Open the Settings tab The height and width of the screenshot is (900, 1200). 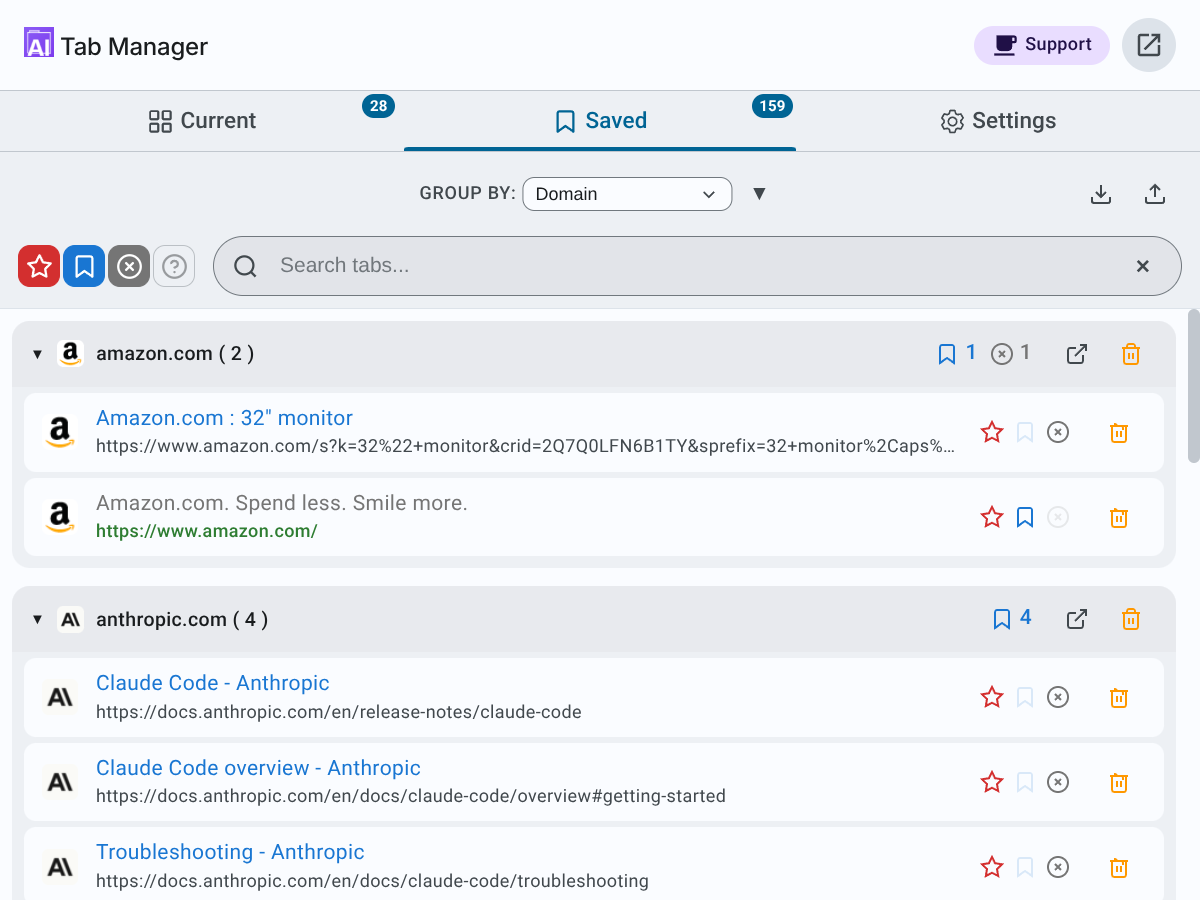998,121
